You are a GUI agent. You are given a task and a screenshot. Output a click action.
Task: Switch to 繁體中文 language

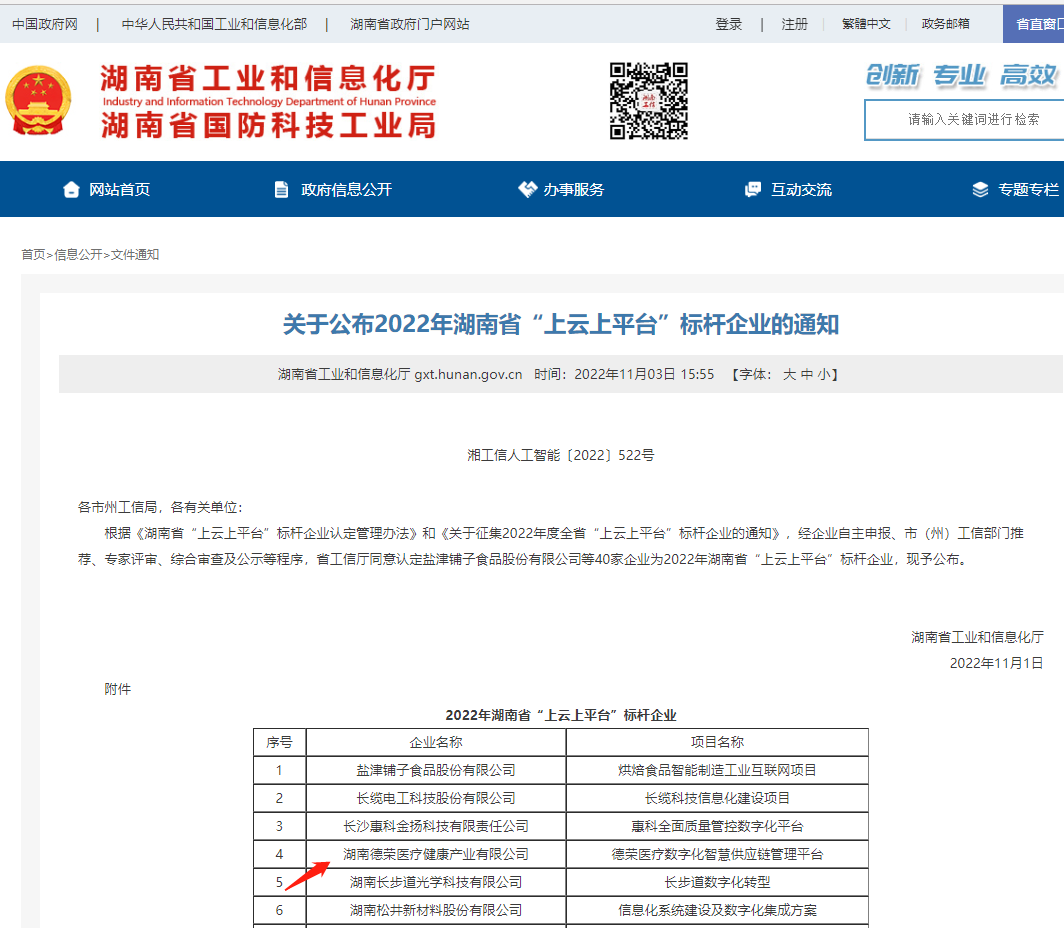[x=866, y=24]
